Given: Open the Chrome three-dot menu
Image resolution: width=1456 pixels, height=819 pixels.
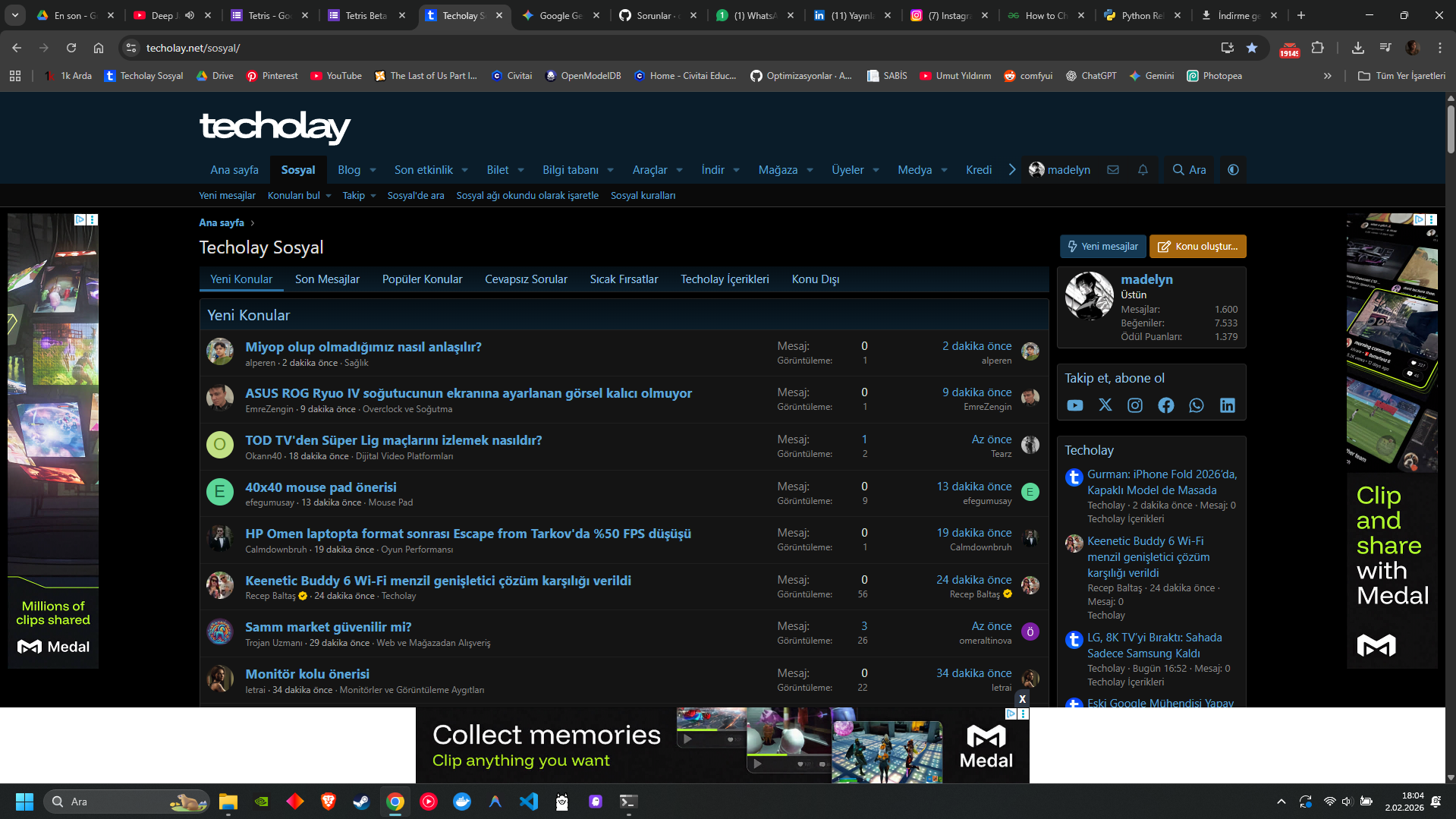Looking at the screenshot, I should tap(1440, 48).
